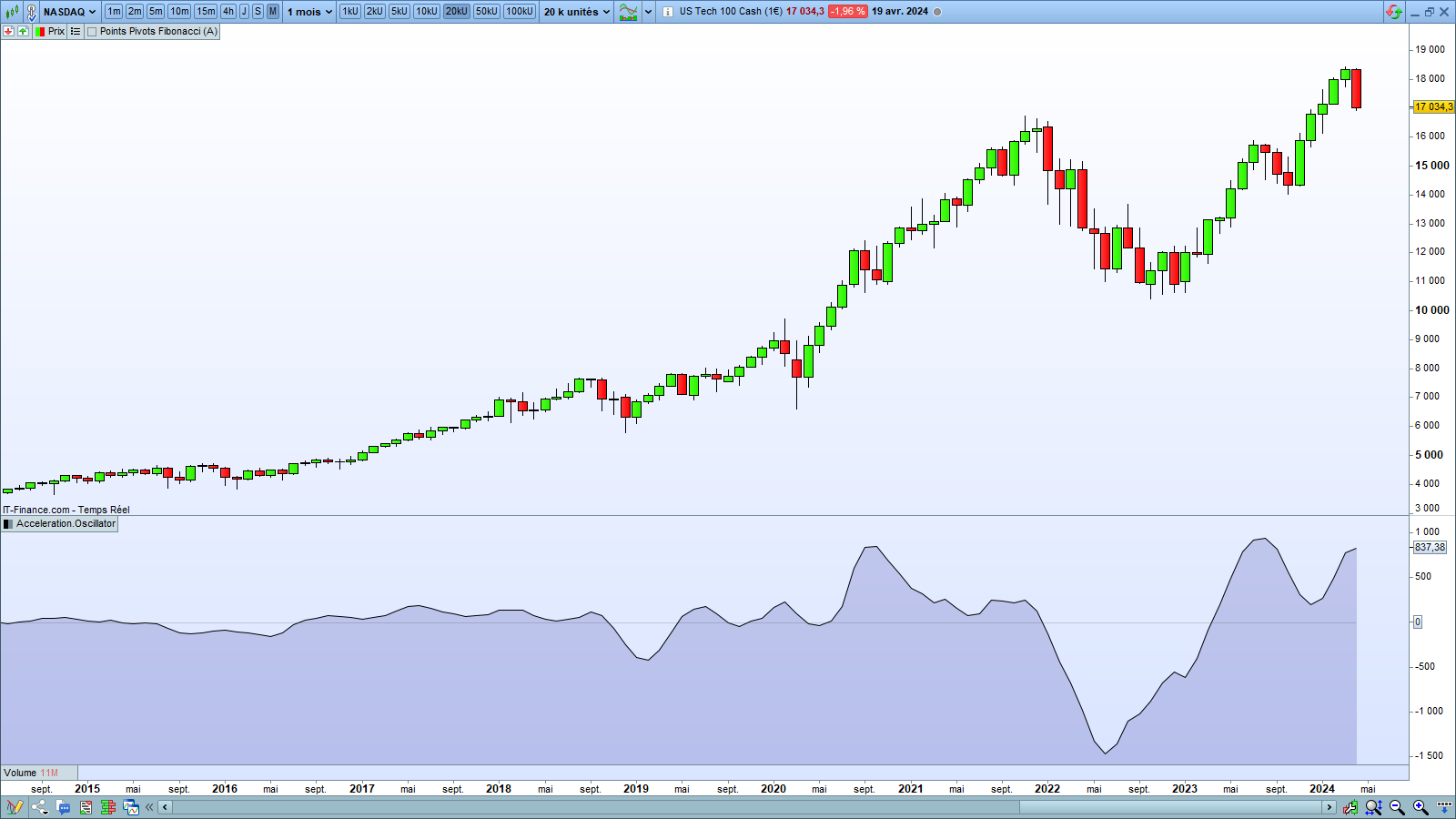Click the horizontal chart scrollbar thumb
Viewport: 1456px width, 819px height.
tap(1170, 807)
